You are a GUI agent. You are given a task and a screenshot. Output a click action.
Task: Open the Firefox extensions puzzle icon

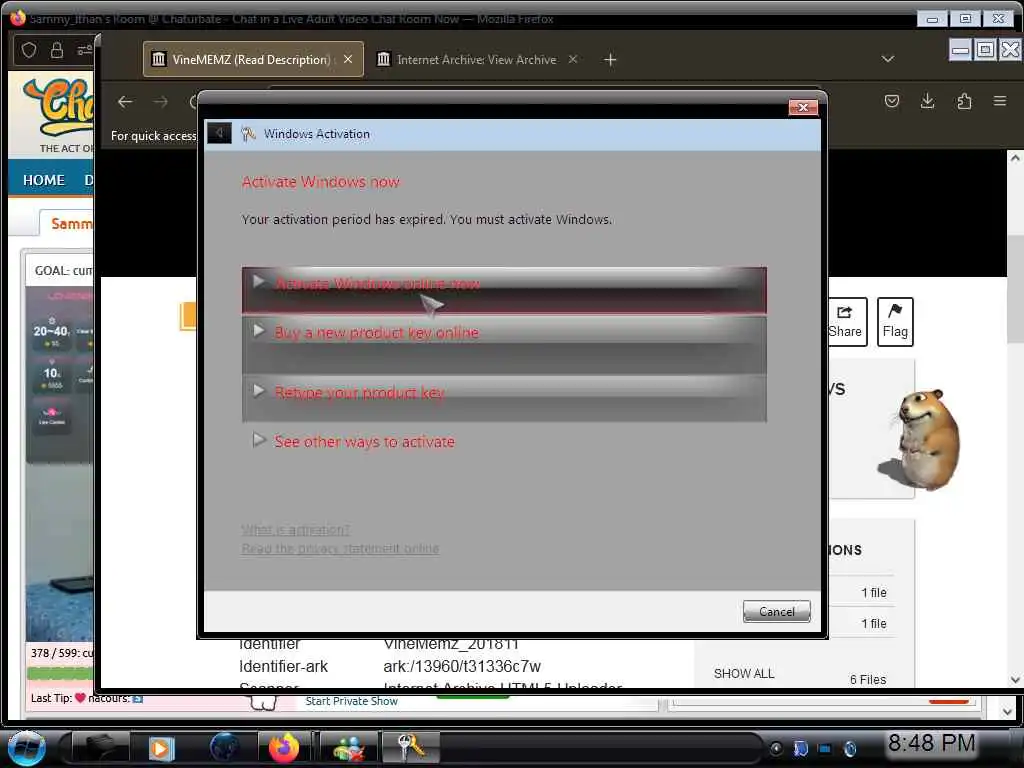(964, 101)
